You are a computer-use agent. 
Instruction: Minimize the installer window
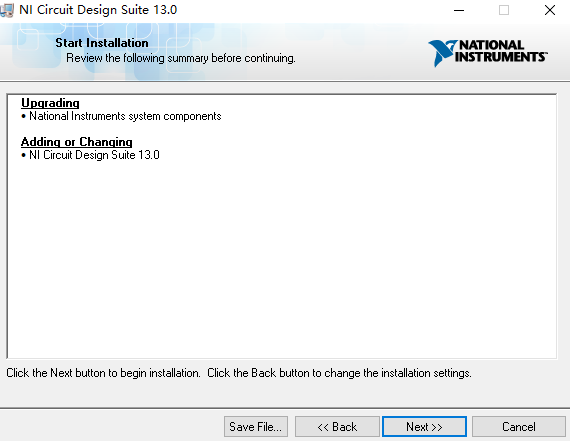point(459,10)
